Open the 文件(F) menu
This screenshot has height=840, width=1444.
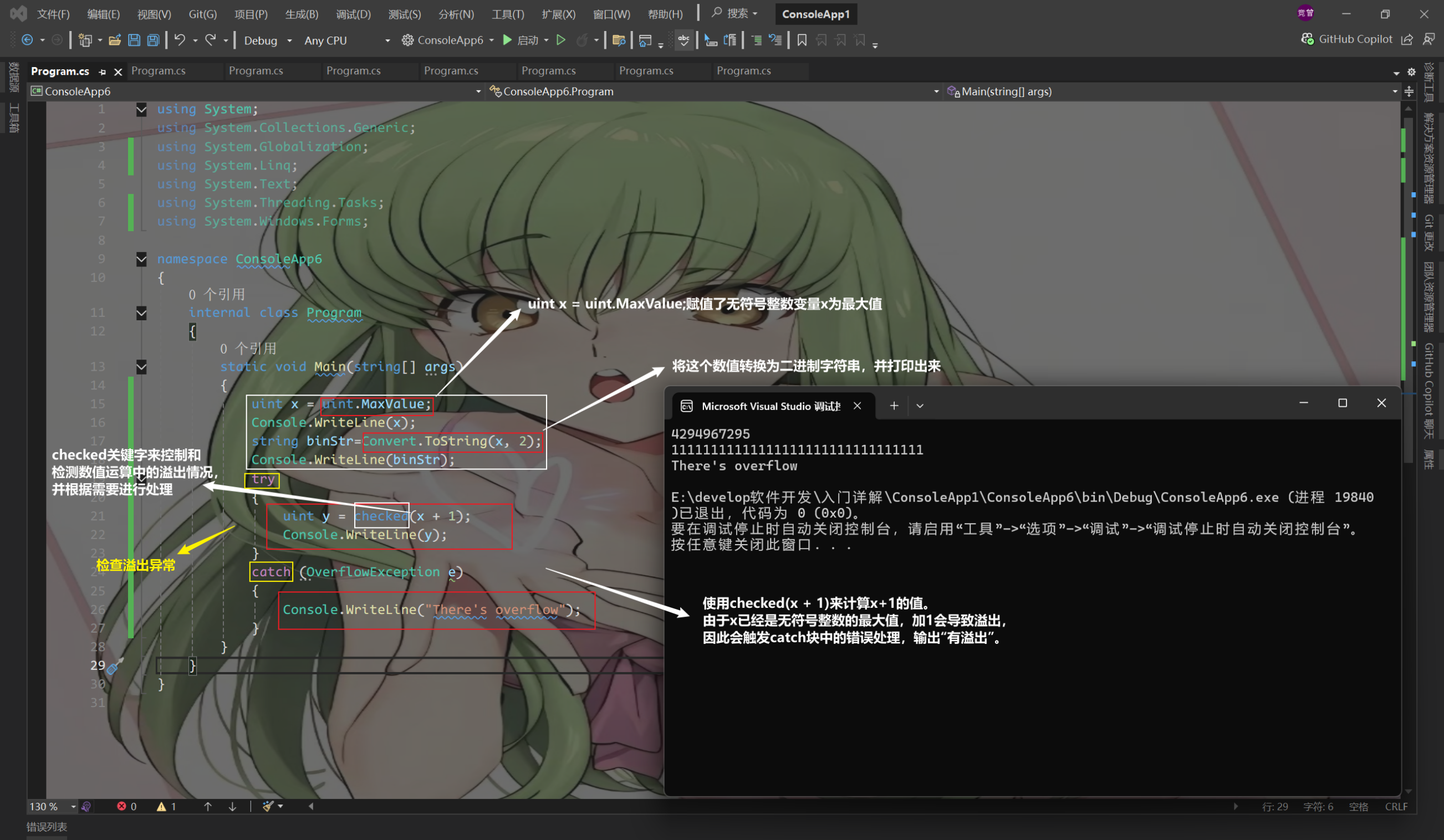coord(53,14)
